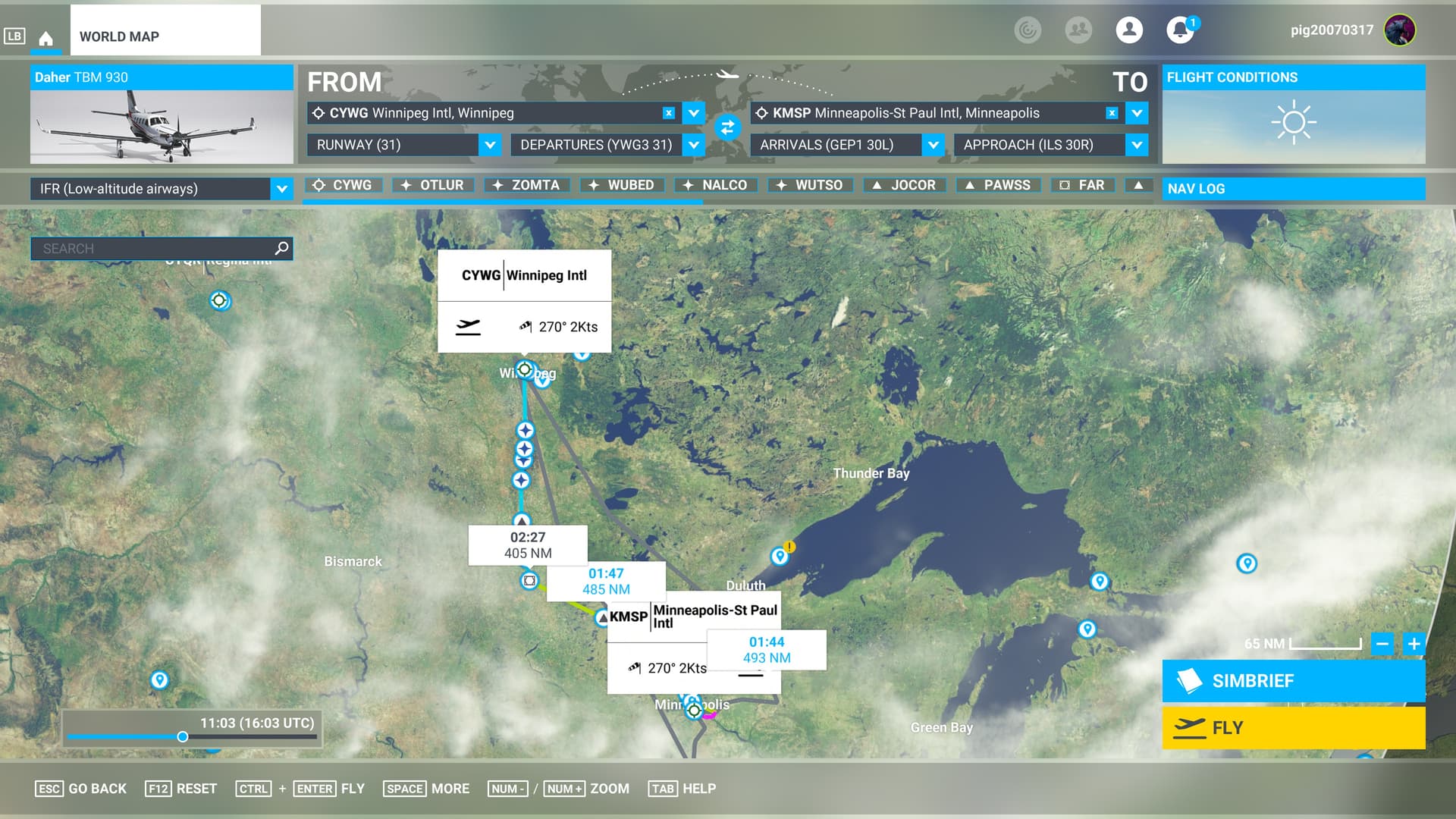The width and height of the screenshot is (1456, 819).
Task: Select the JOCOR waypoint tab
Action: tap(904, 185)
